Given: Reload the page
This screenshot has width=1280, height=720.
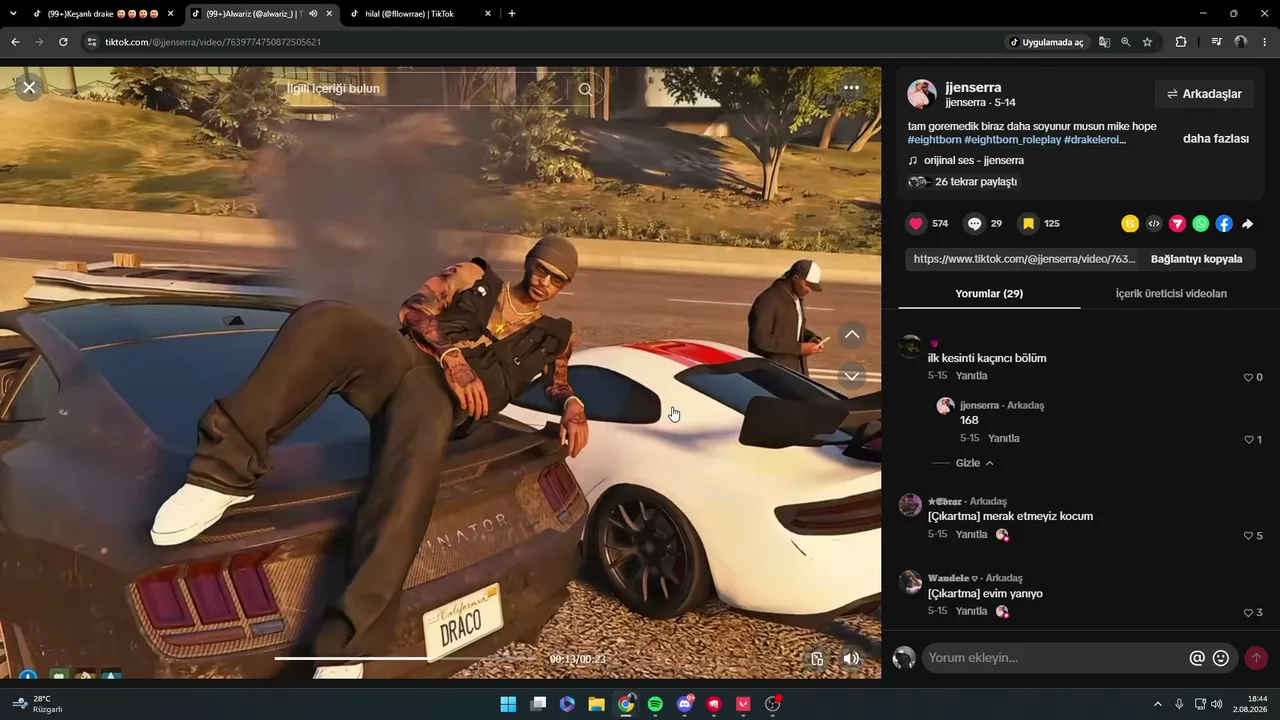Looking at the screenshot, I should [63, 42].
